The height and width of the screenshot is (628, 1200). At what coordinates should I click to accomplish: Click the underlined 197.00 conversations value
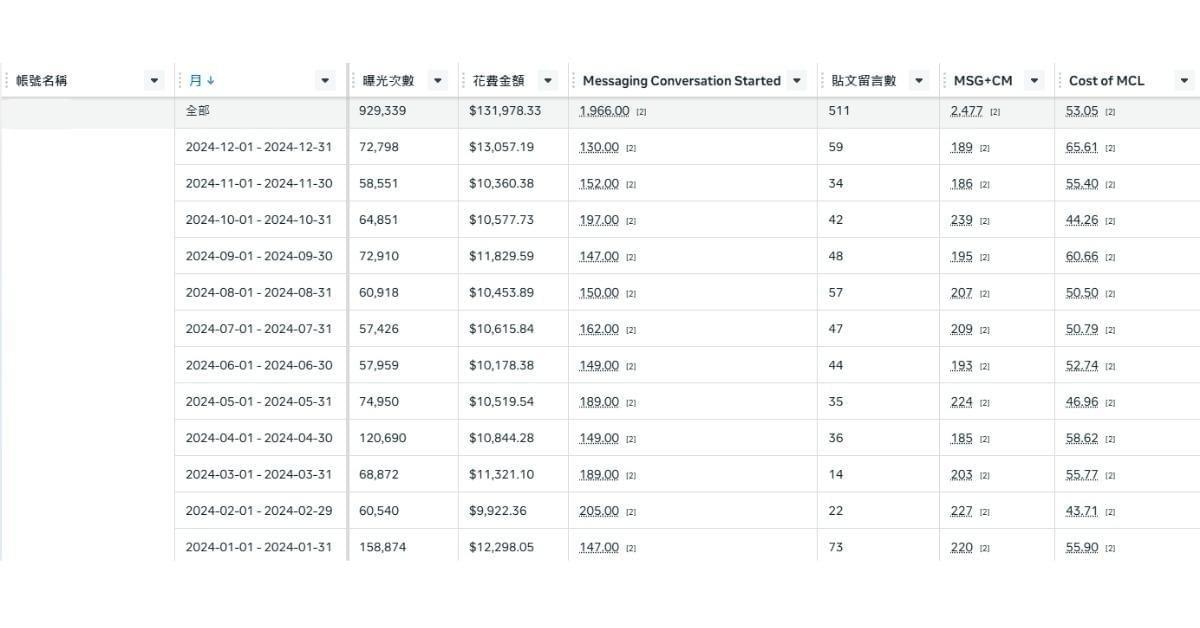point(599,220)
